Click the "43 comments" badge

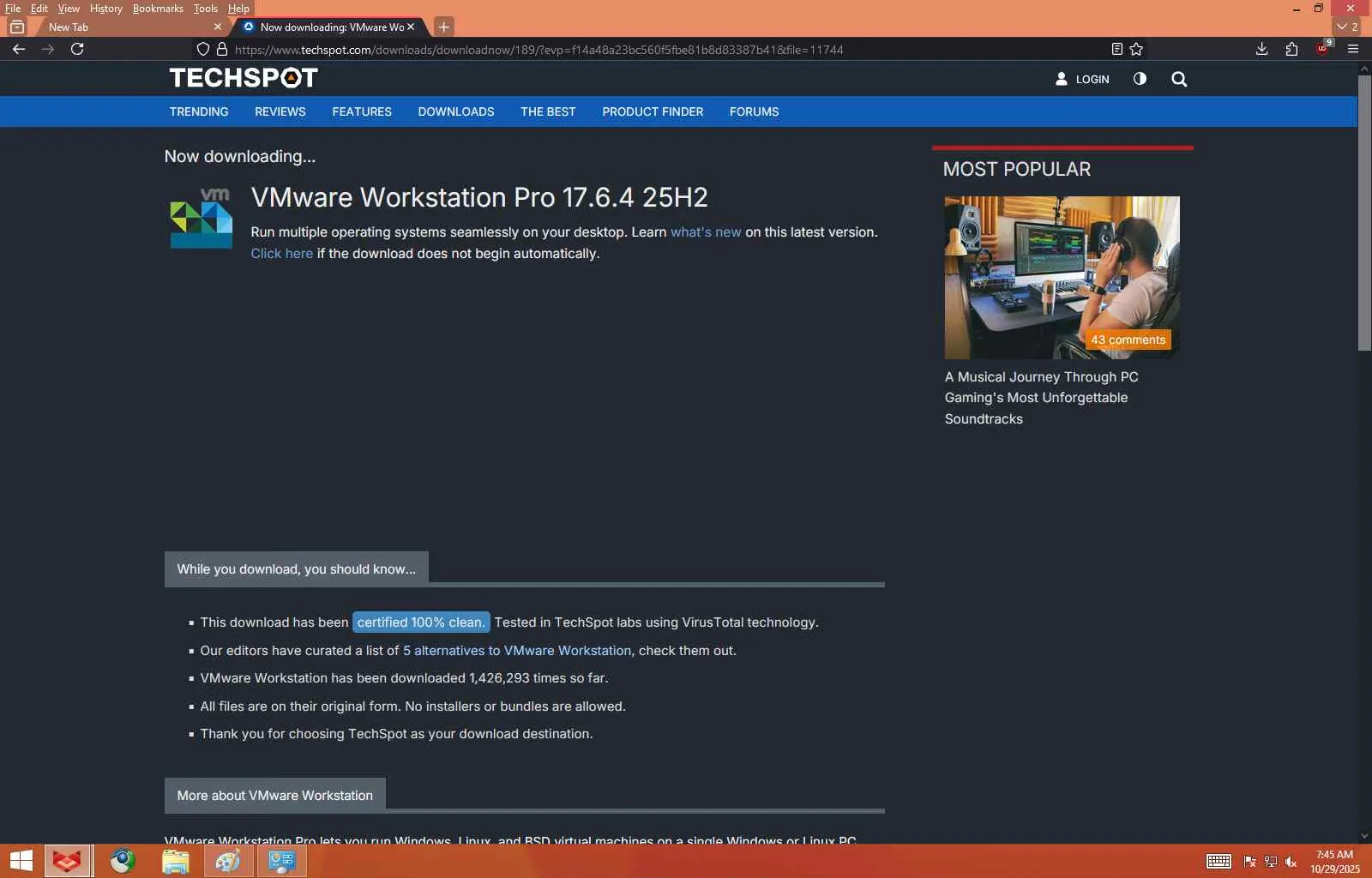[1128, 340]
